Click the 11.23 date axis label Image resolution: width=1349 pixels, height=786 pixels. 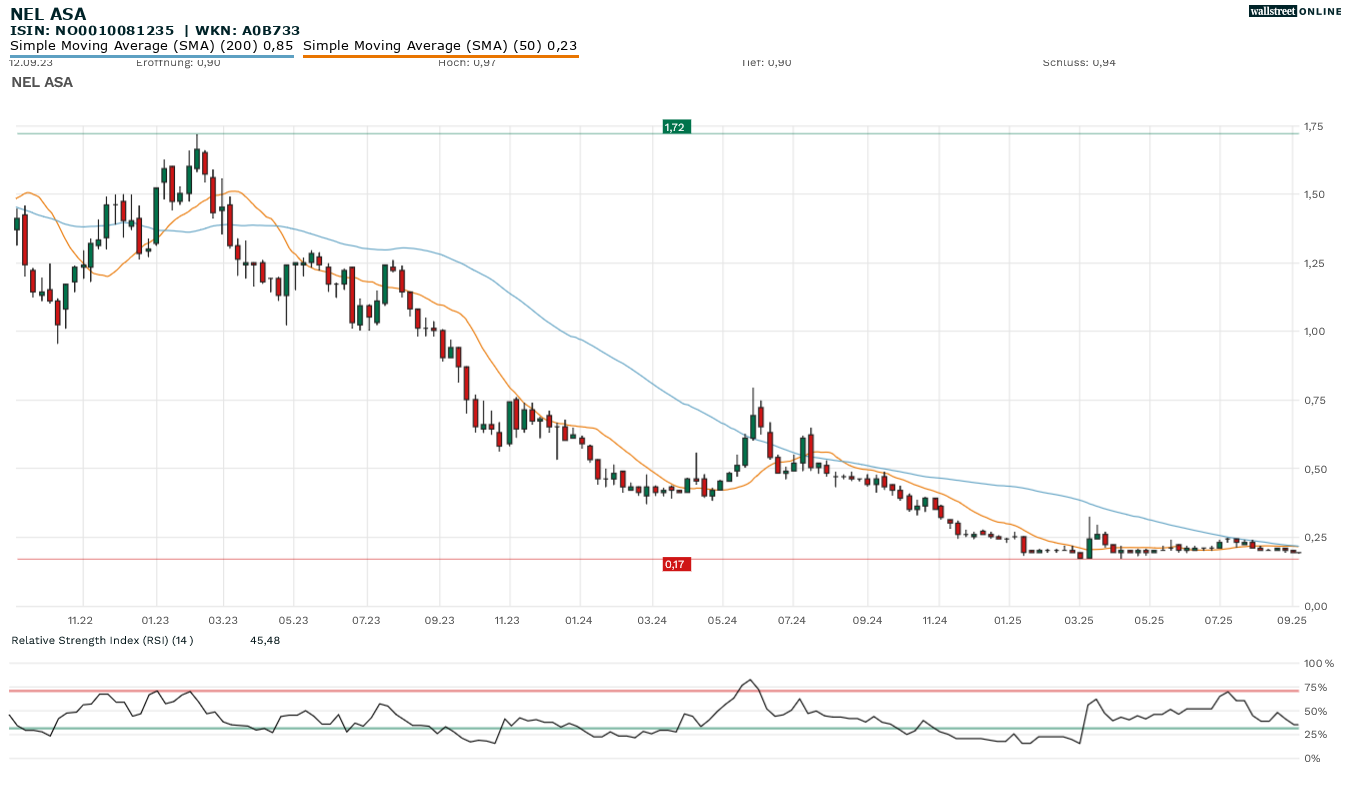pos(507,621)
